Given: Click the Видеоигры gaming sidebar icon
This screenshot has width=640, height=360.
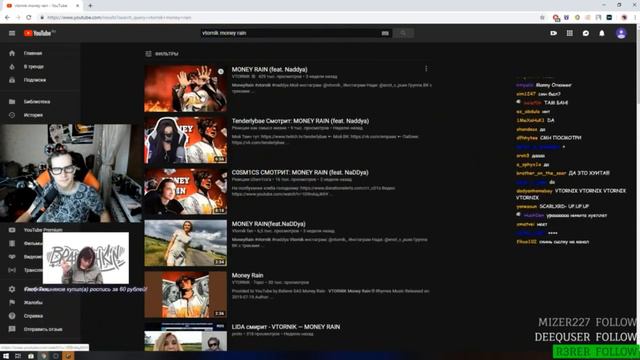Looking at the screenshot, I should pyautogui.click(x=12, y=257).
